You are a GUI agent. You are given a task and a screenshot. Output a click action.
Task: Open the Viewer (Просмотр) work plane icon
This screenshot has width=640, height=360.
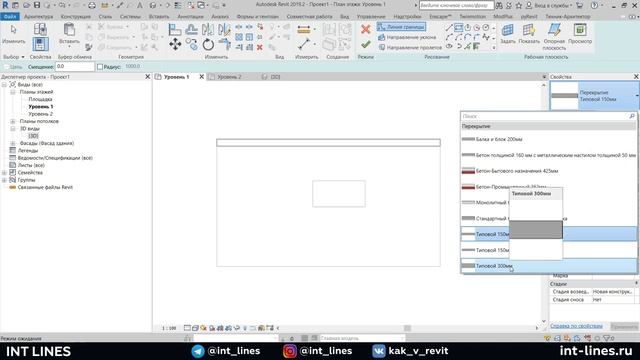tap(580, 30)
